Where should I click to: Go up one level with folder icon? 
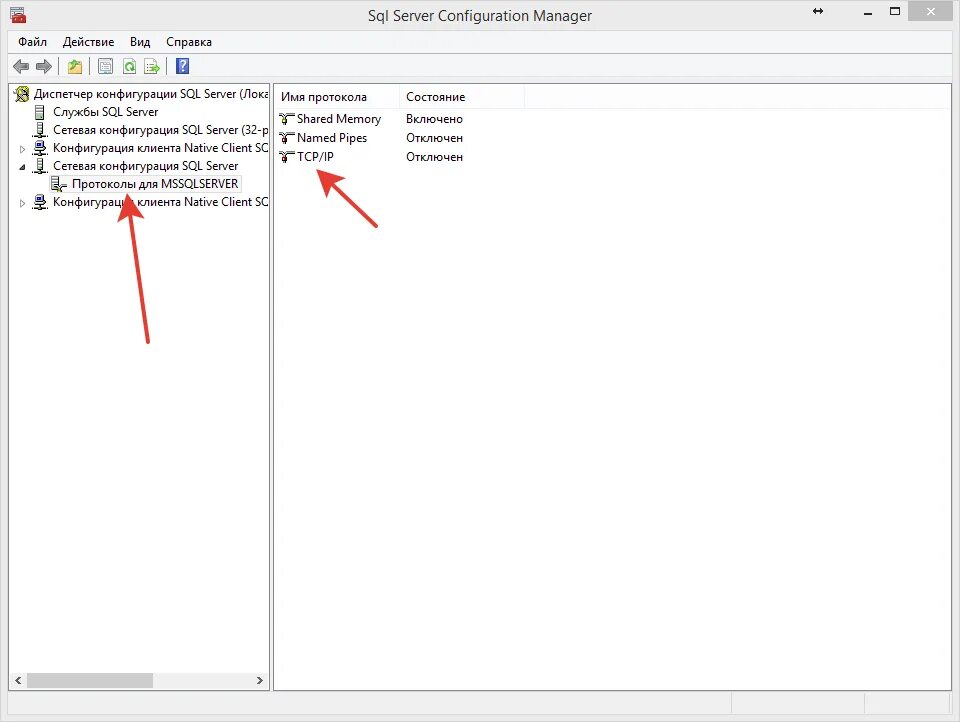coord(75,66)
